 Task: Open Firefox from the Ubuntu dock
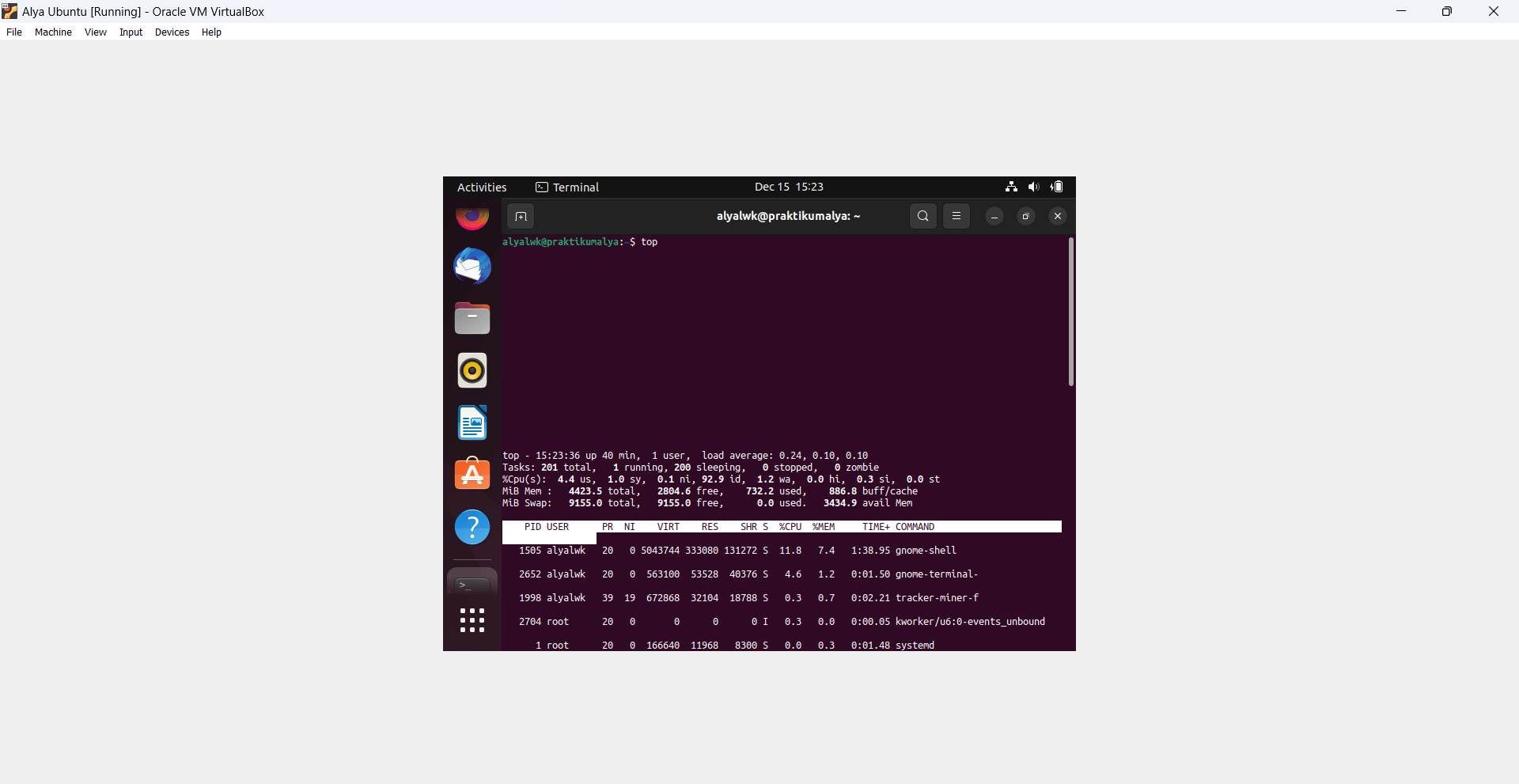pyautogui.click(x=472, y=217)
